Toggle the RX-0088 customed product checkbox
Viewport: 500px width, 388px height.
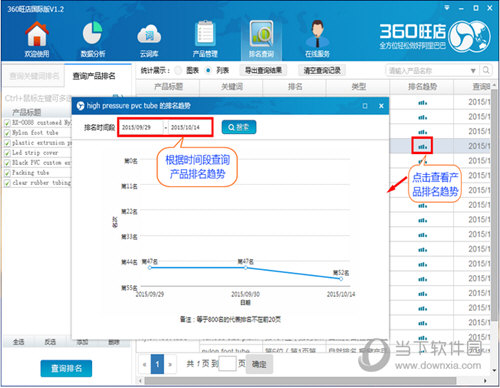[x=7, y=123]
